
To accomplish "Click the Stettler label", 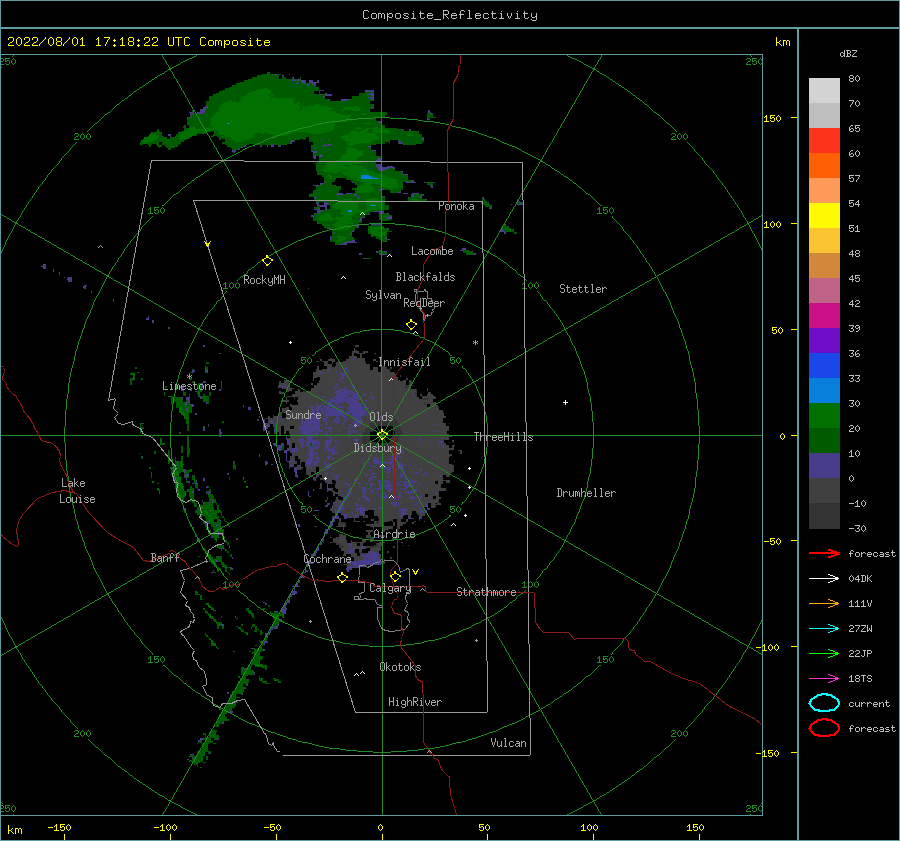I will click(x=583, y=289).
